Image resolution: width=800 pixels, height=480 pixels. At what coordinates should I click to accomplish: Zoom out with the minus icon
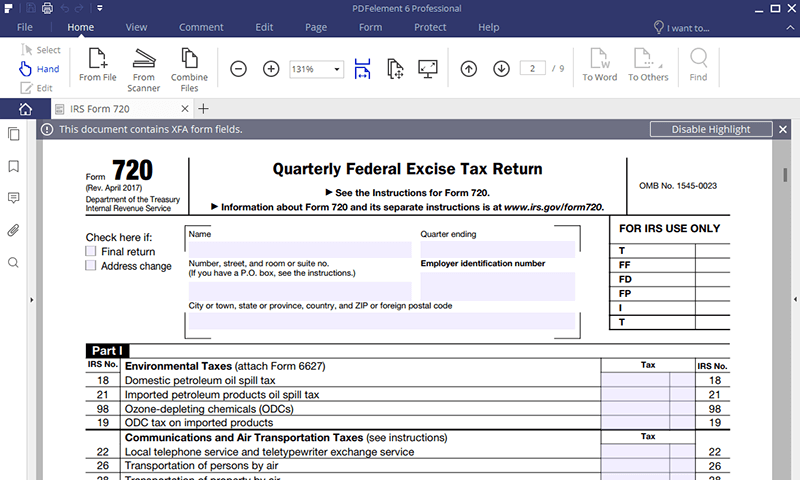pos(238,68)
